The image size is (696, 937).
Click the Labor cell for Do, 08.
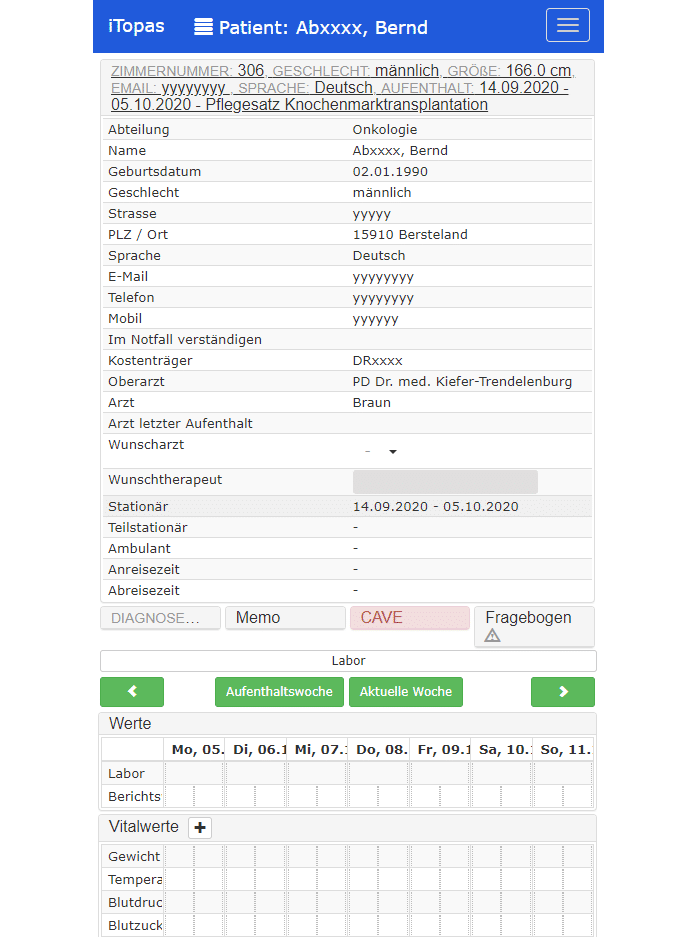pyautogui.click(x=378, y=774)
